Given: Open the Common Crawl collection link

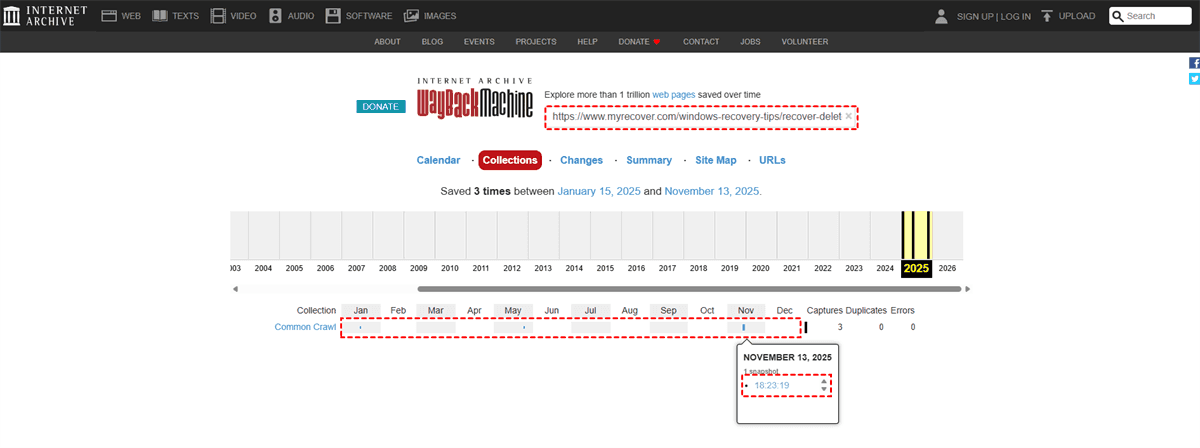Looking at the screenshot, I should [305, 327].
